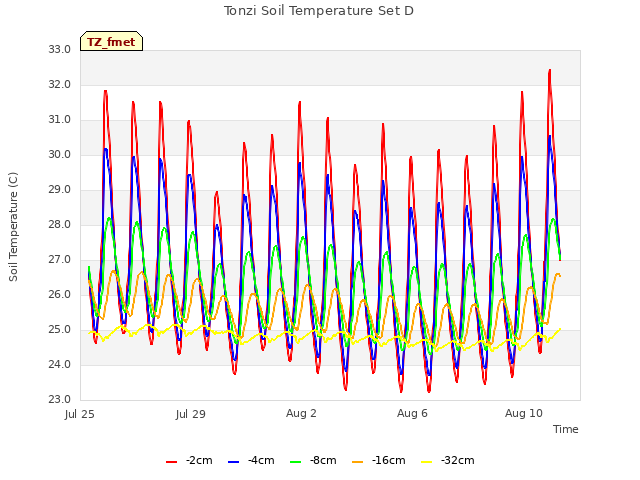Click the 28.0 y-axis tick label
This screenshot has height=480, width=640.
tap(60, 224)
